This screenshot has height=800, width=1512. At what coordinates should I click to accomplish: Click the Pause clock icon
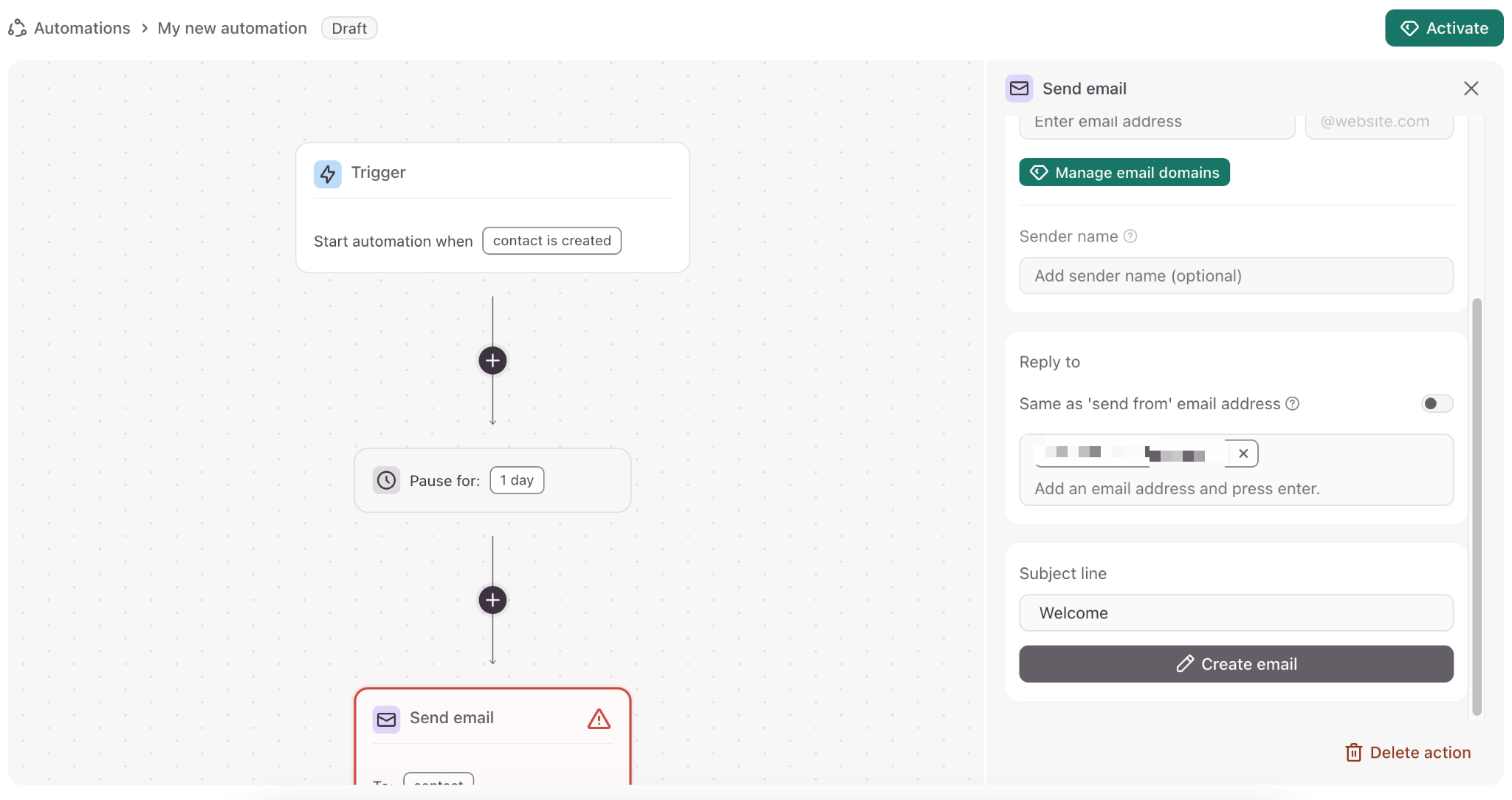click(x=386, y=480)
